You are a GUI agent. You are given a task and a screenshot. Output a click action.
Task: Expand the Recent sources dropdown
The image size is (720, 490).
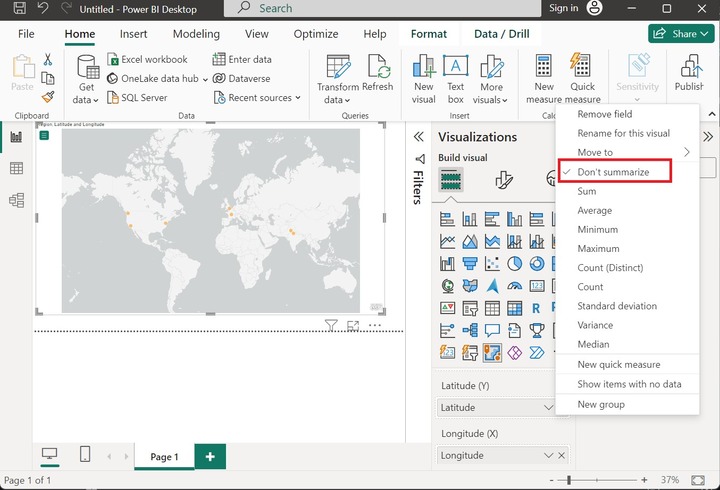click(x=258, y=98)
